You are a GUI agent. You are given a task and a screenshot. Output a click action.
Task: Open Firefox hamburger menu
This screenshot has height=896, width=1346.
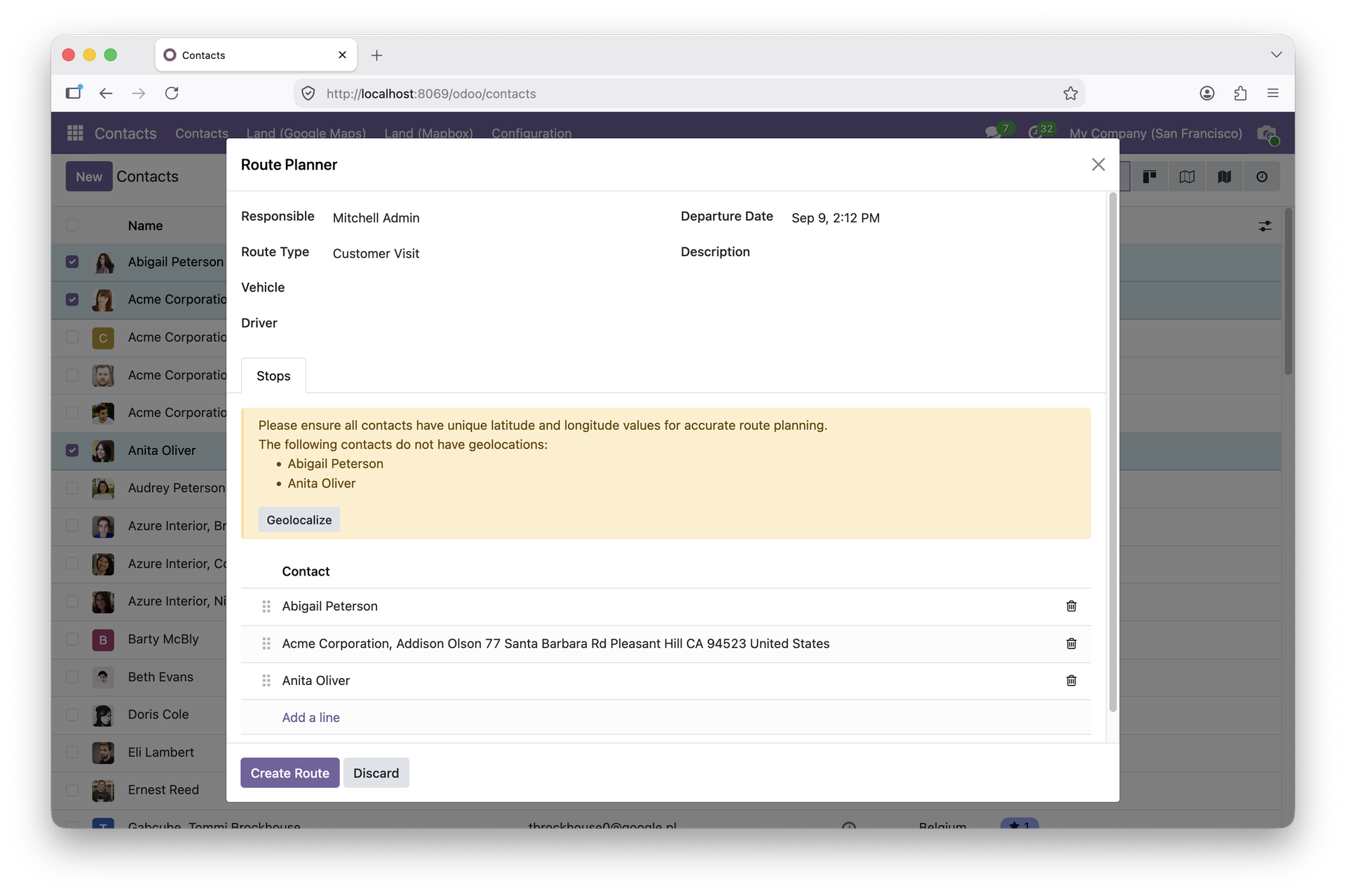(1273, 93)
